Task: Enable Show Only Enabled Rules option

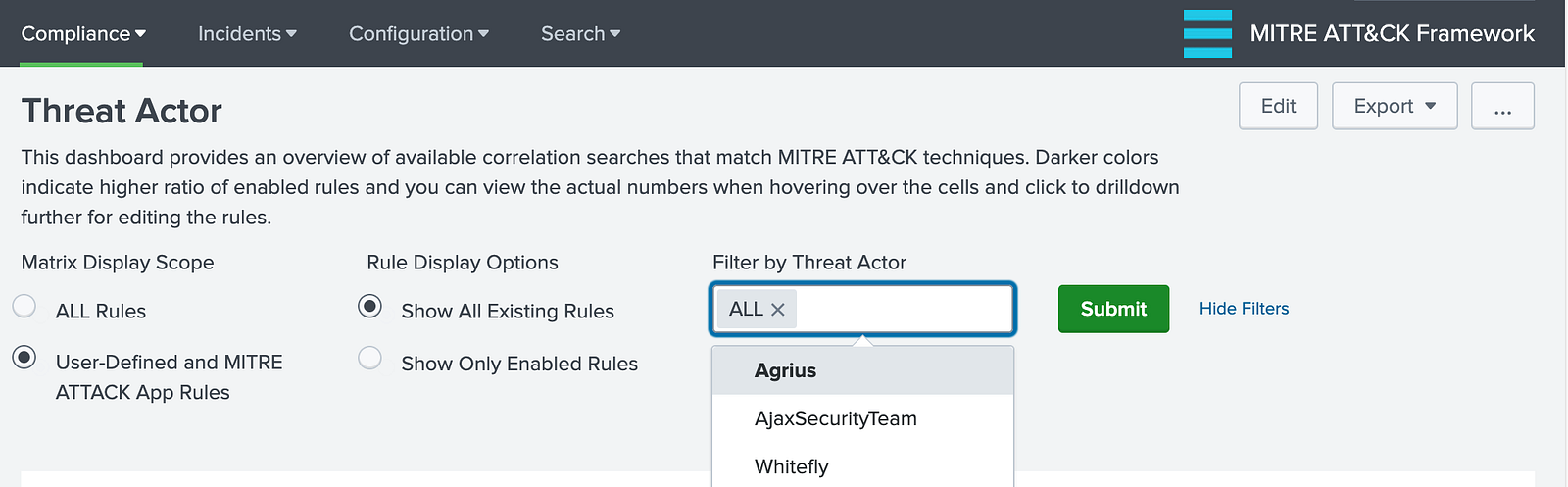Action: coord(369,359)
